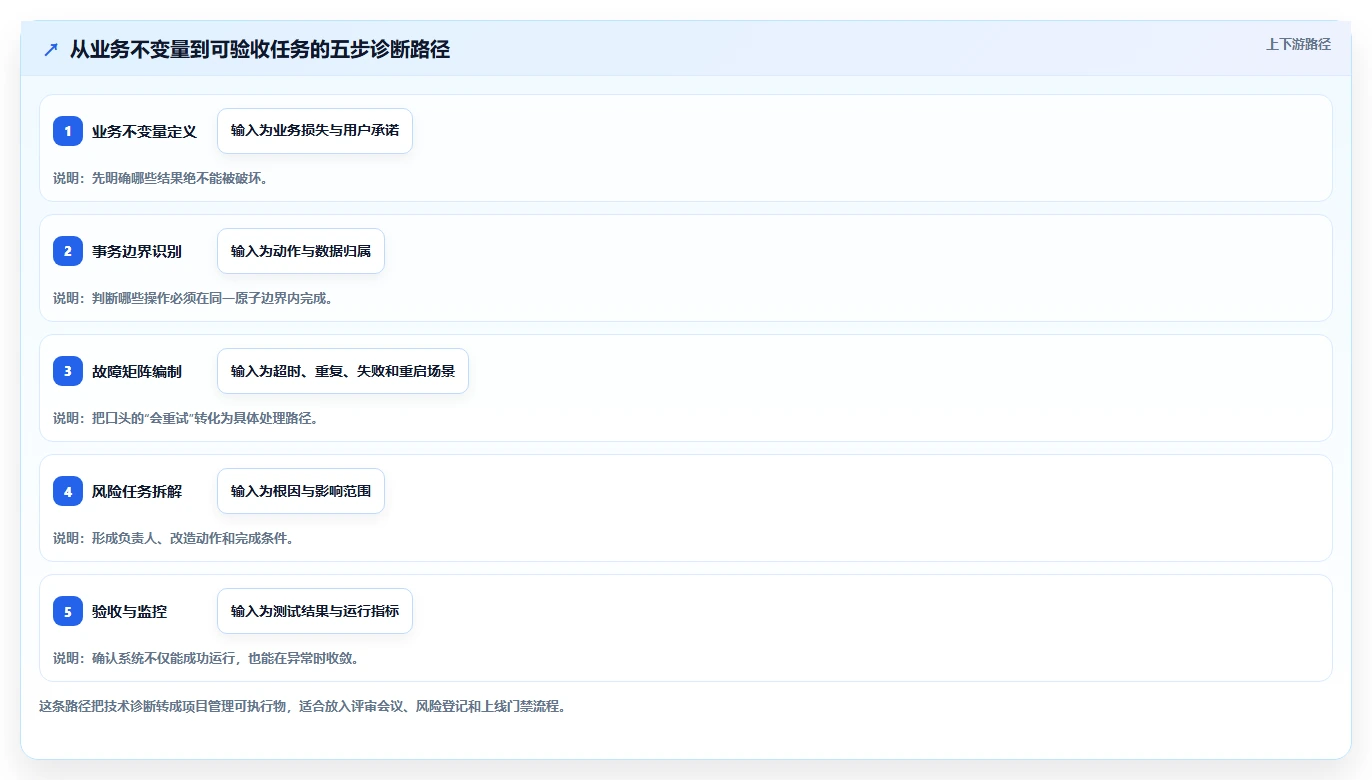Click the note 先明确哪些结果绝不能被破坏
The image size is (1372, 780).
(x=162, y=178)
